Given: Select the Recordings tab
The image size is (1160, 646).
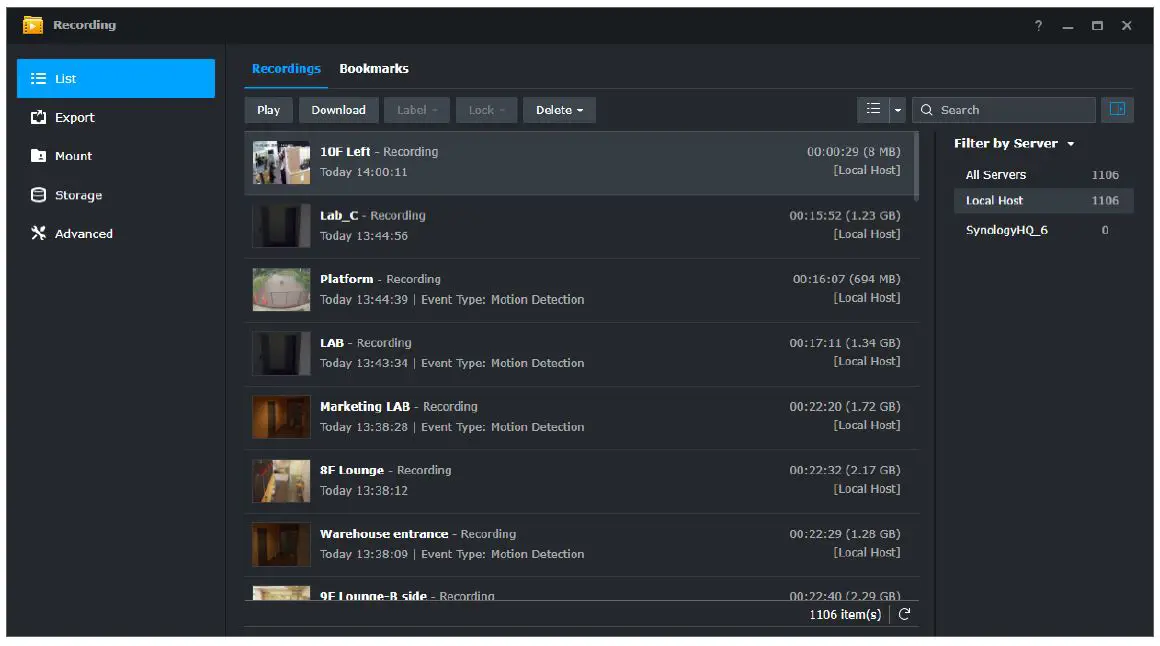Looking at the screenshot, I should click(286, 68).
